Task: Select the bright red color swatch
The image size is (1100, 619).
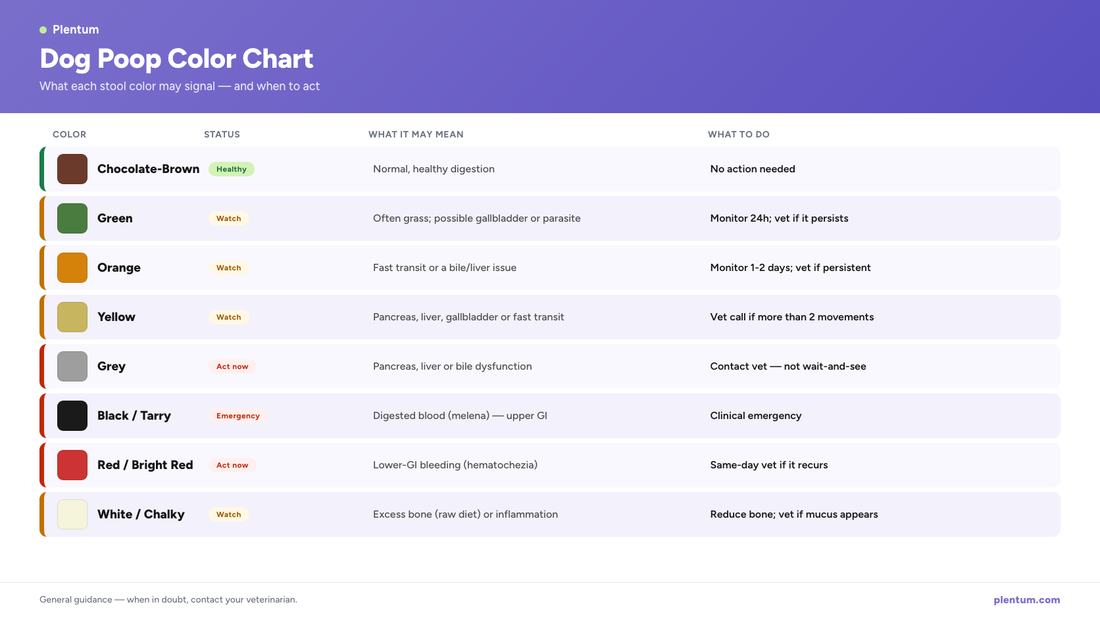Action: [72, 465]
